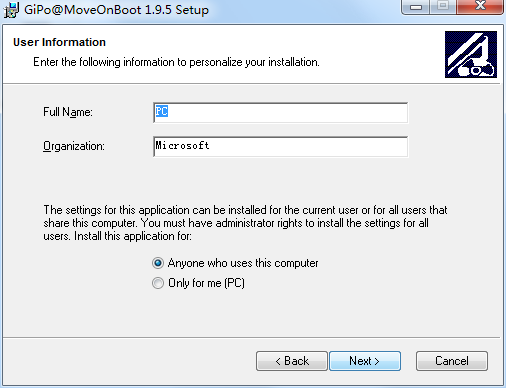506x388 pixels.
Task: Select Anyone who uses this computer
Action: click(x=158, y=263)
